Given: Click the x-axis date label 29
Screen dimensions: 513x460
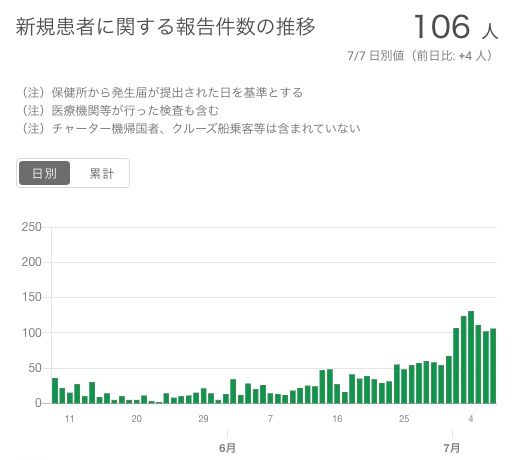Looking at the screenshot, I should tap(203, 419).
